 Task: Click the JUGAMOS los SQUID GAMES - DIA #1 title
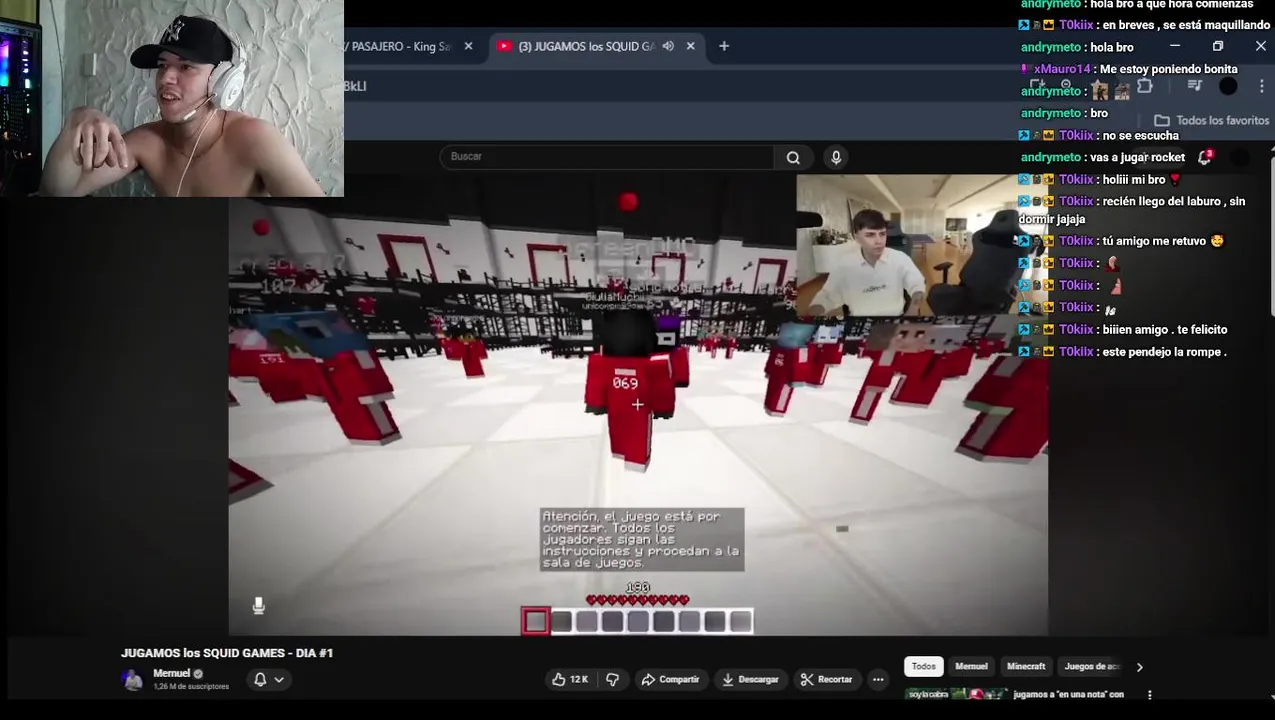pyautogui.click(x=227, y=653)
